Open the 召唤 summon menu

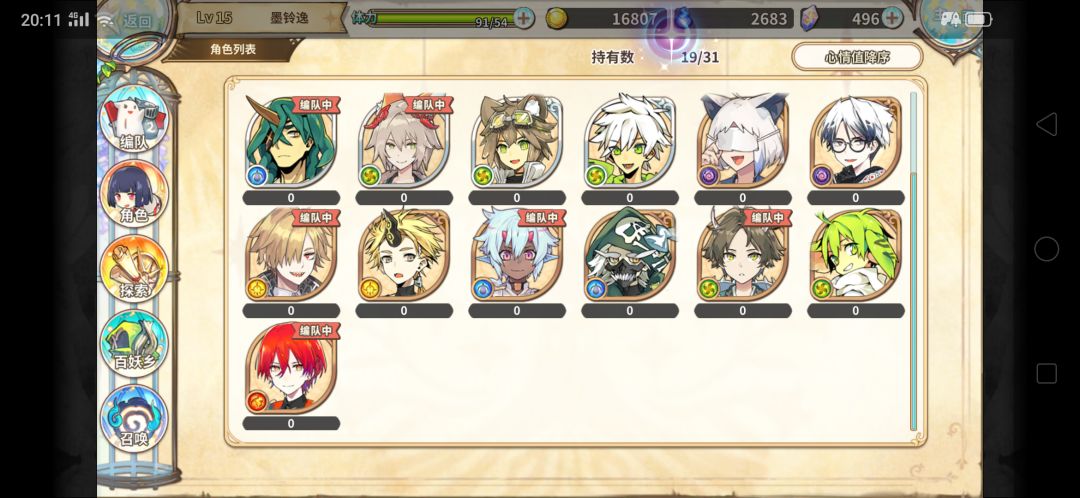pos(134,417)
